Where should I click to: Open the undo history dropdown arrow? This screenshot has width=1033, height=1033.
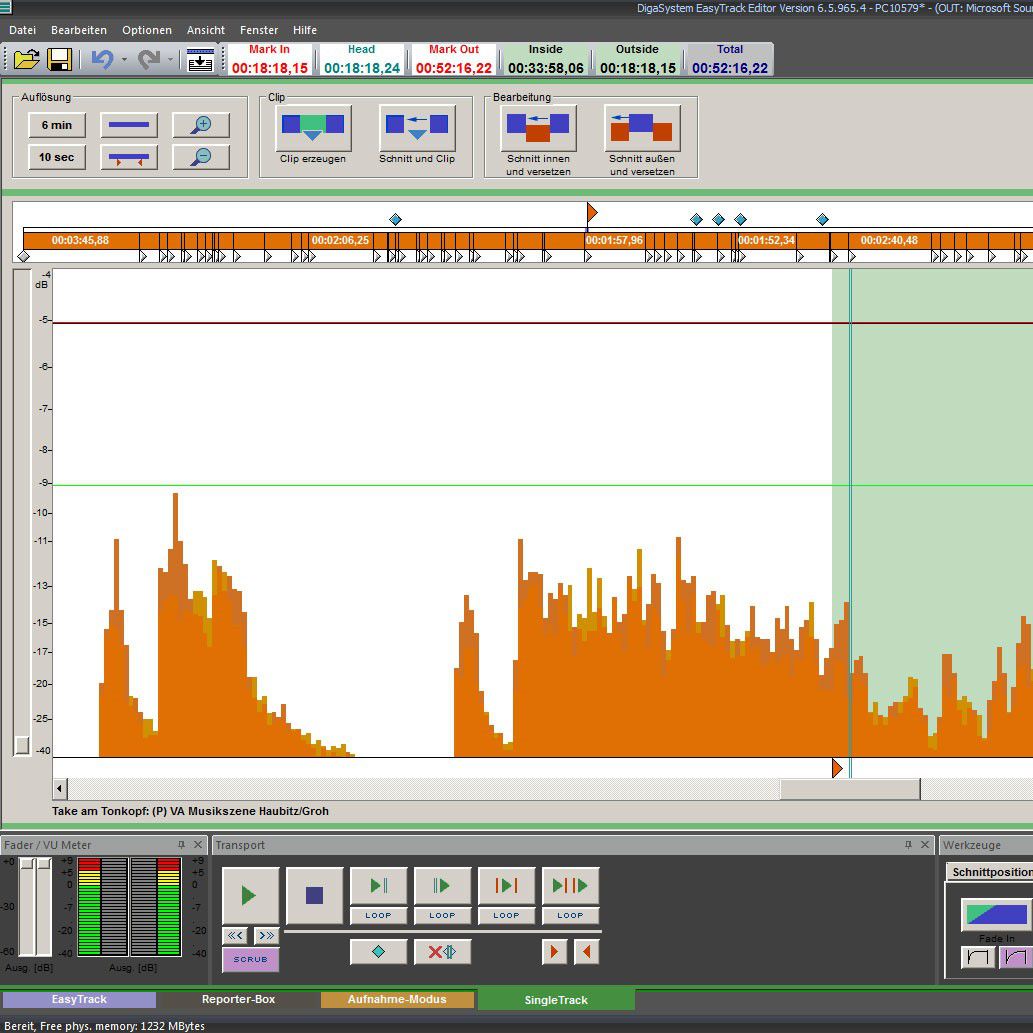124,60
